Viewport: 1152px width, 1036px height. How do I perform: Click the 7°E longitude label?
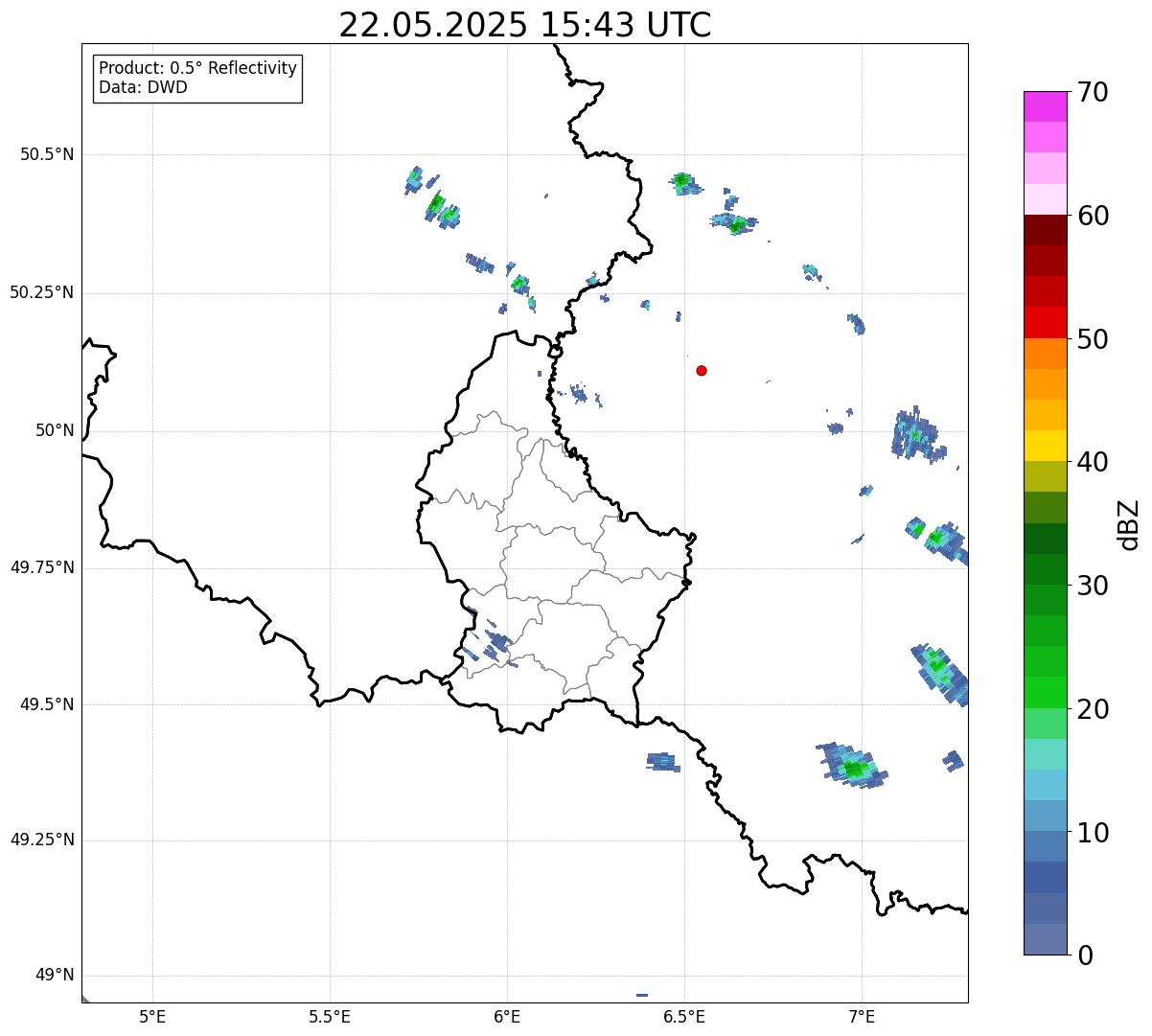coord(862,1016)
